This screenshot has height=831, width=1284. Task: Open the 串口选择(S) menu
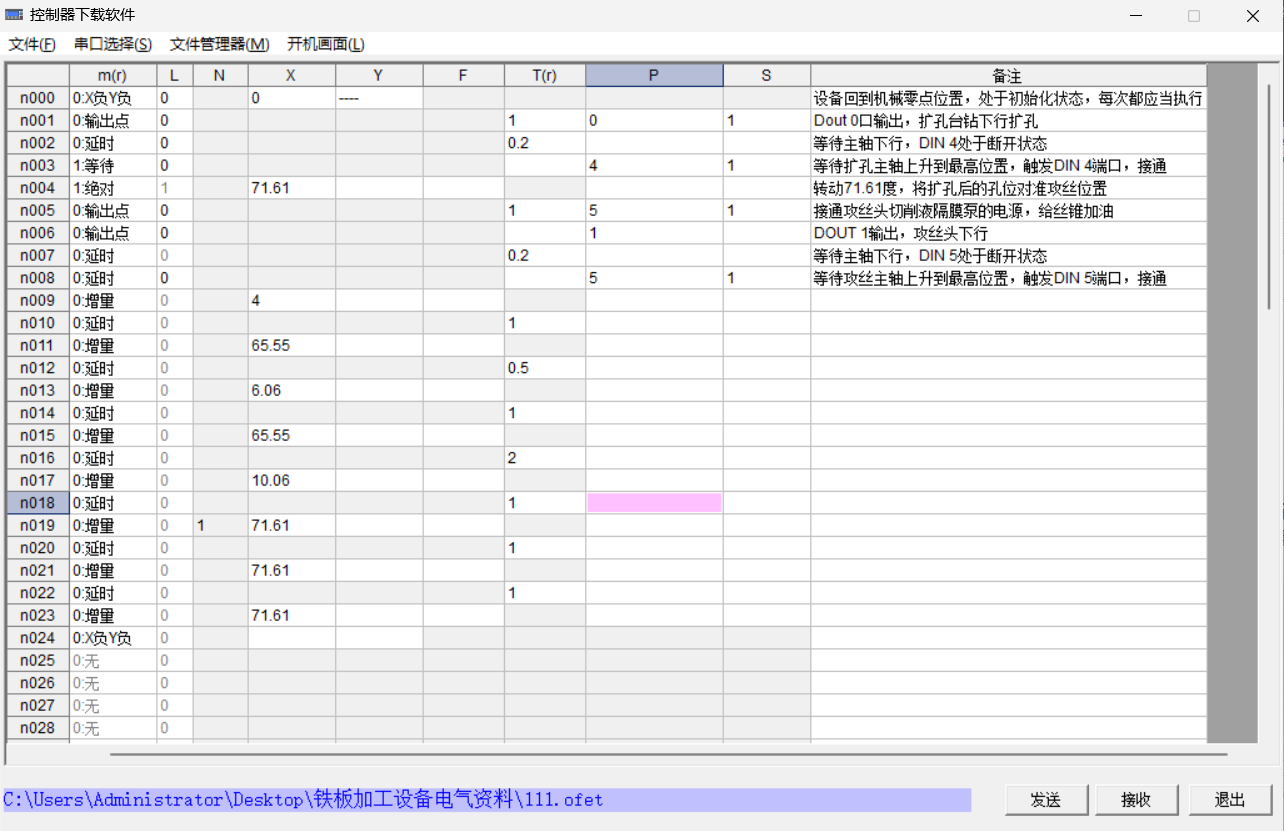(113, 44)
